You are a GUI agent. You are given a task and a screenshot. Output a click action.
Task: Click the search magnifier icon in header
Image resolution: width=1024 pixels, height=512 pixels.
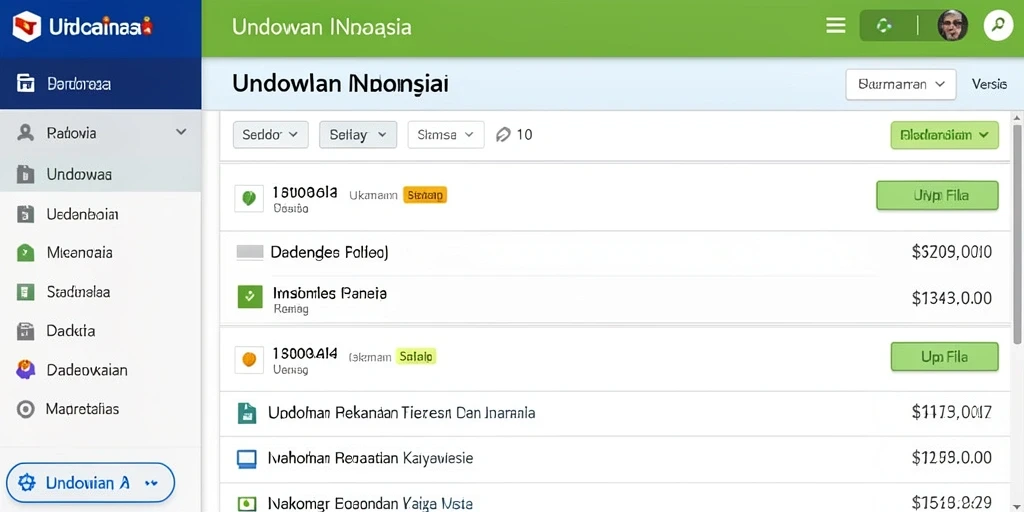click(x=998, y=26)
